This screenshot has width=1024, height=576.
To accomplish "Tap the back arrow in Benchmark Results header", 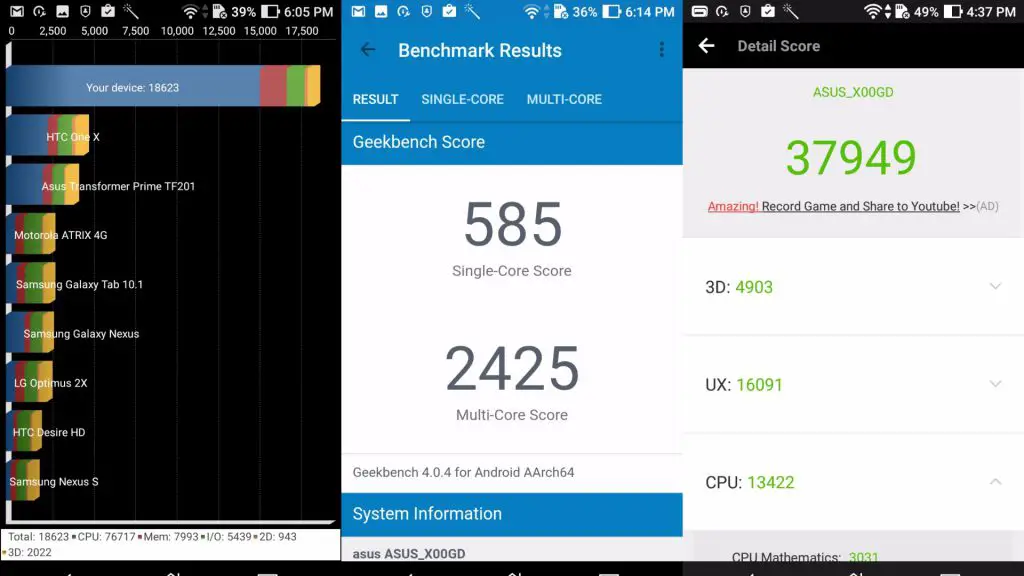I will pos(368,50).
